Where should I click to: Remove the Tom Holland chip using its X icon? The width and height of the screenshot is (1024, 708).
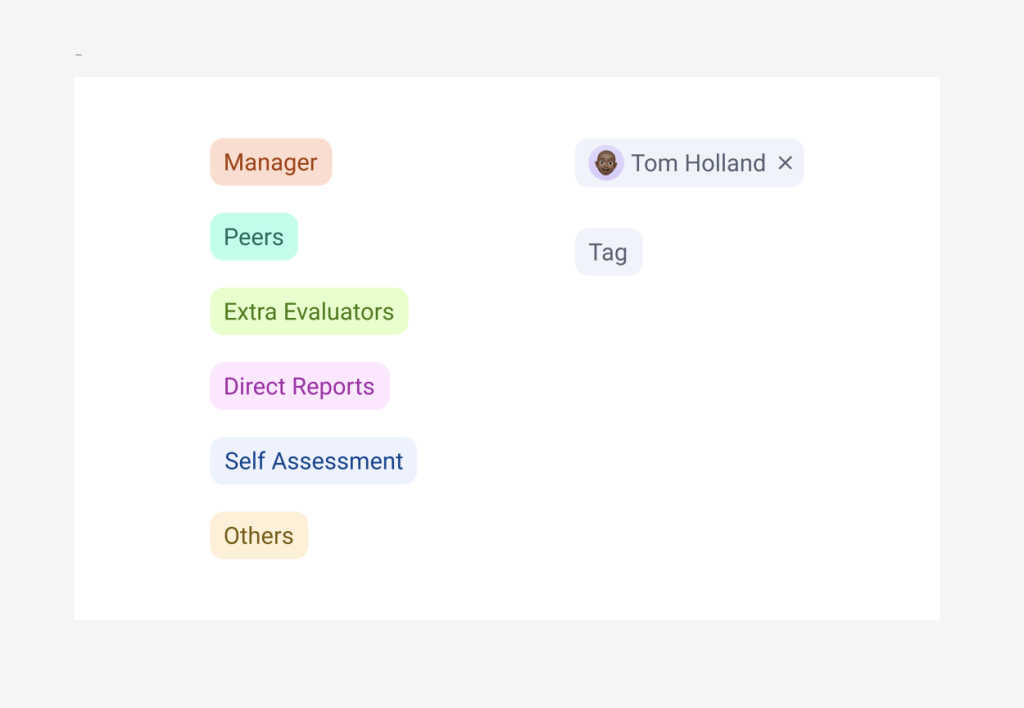pos(785,163)
